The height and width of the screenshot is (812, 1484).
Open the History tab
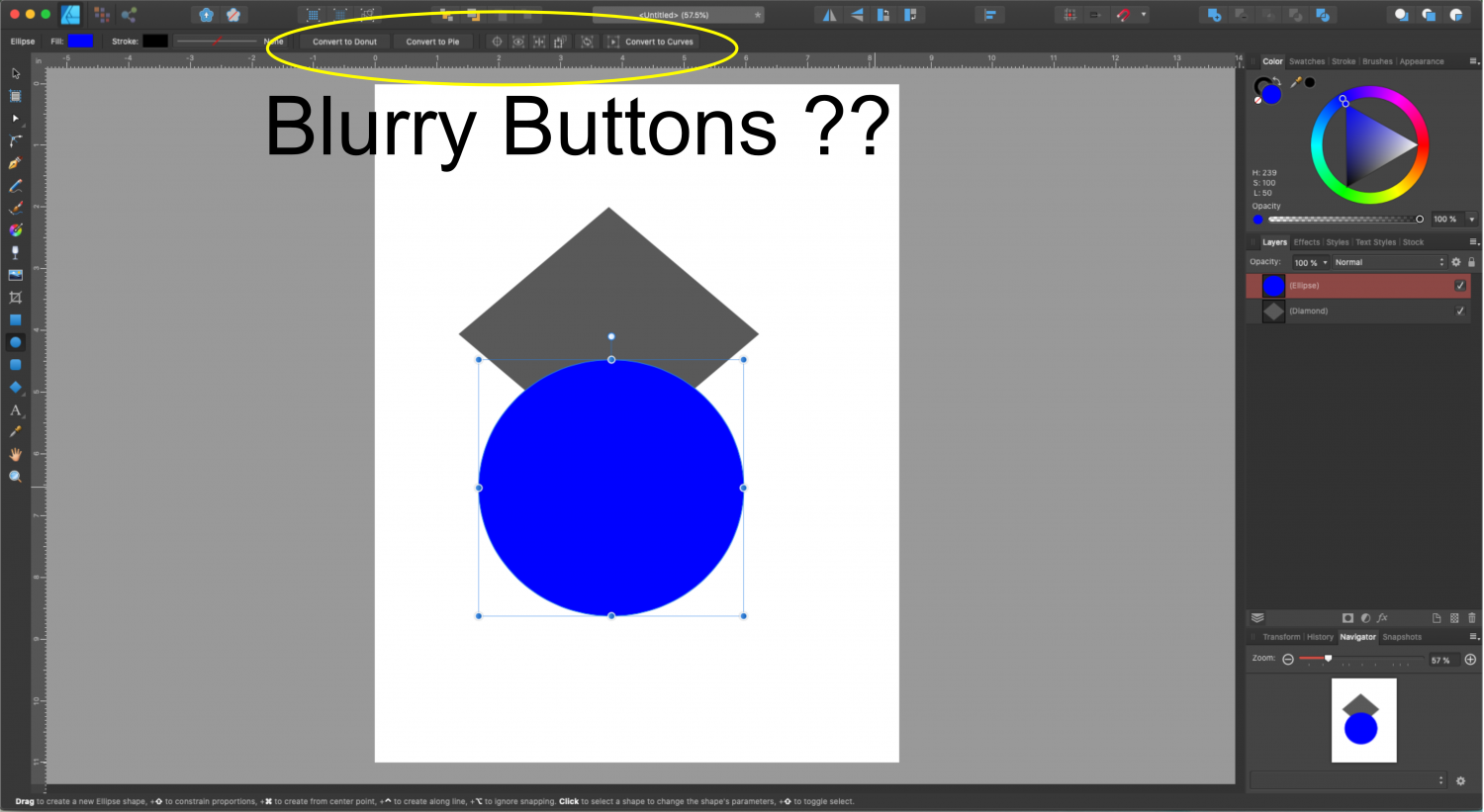click(1320, 637)
